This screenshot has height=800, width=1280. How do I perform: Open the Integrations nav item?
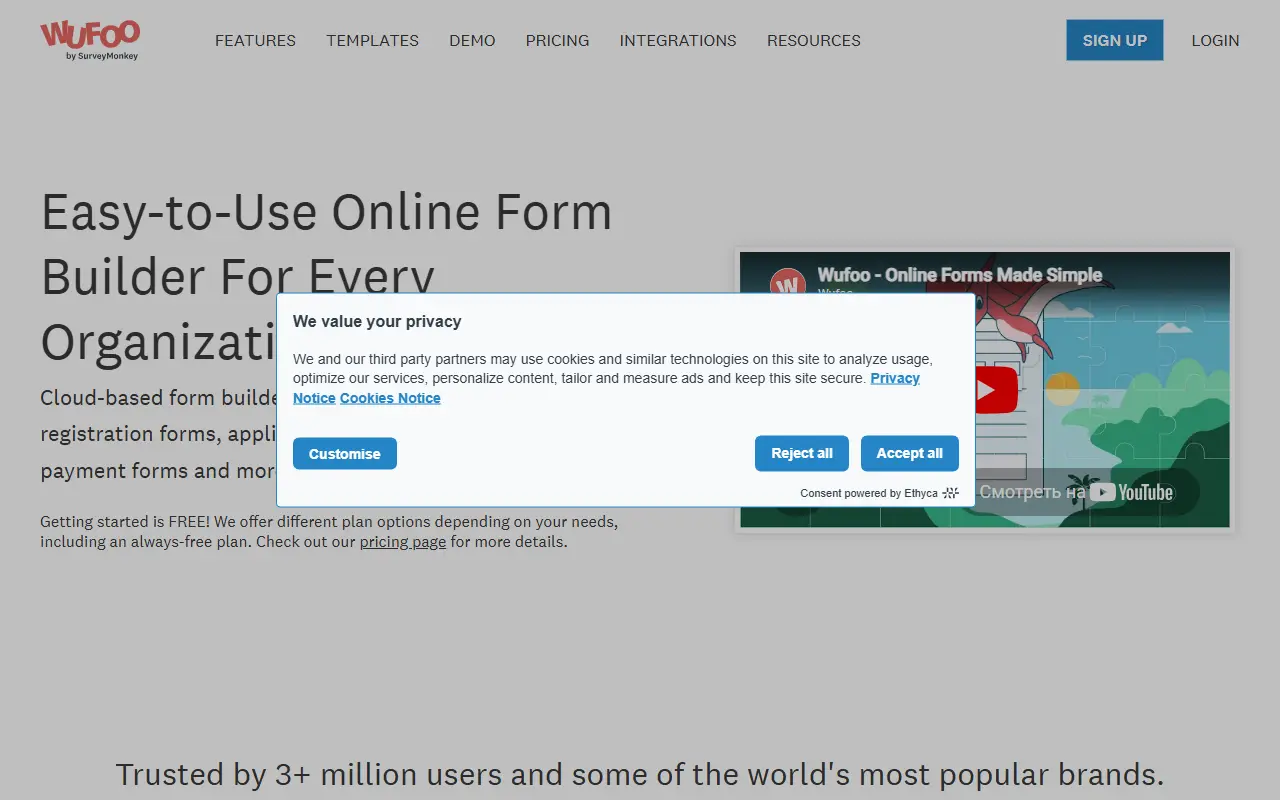point(678,41)
